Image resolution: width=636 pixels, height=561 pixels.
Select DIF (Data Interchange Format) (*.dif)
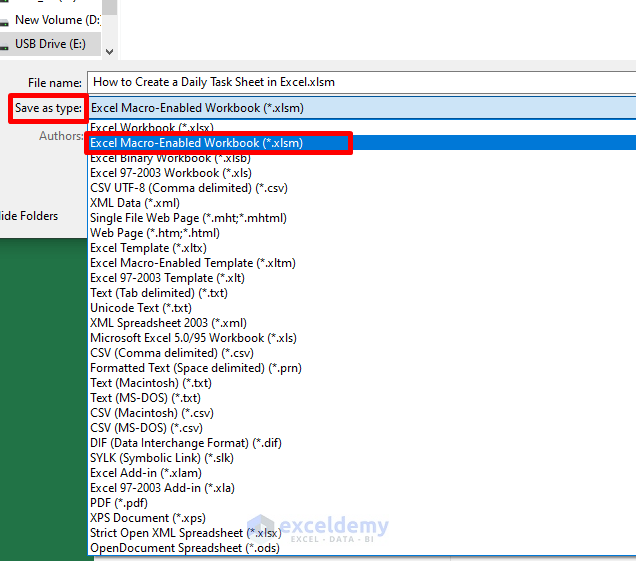[x=362, y=443]
